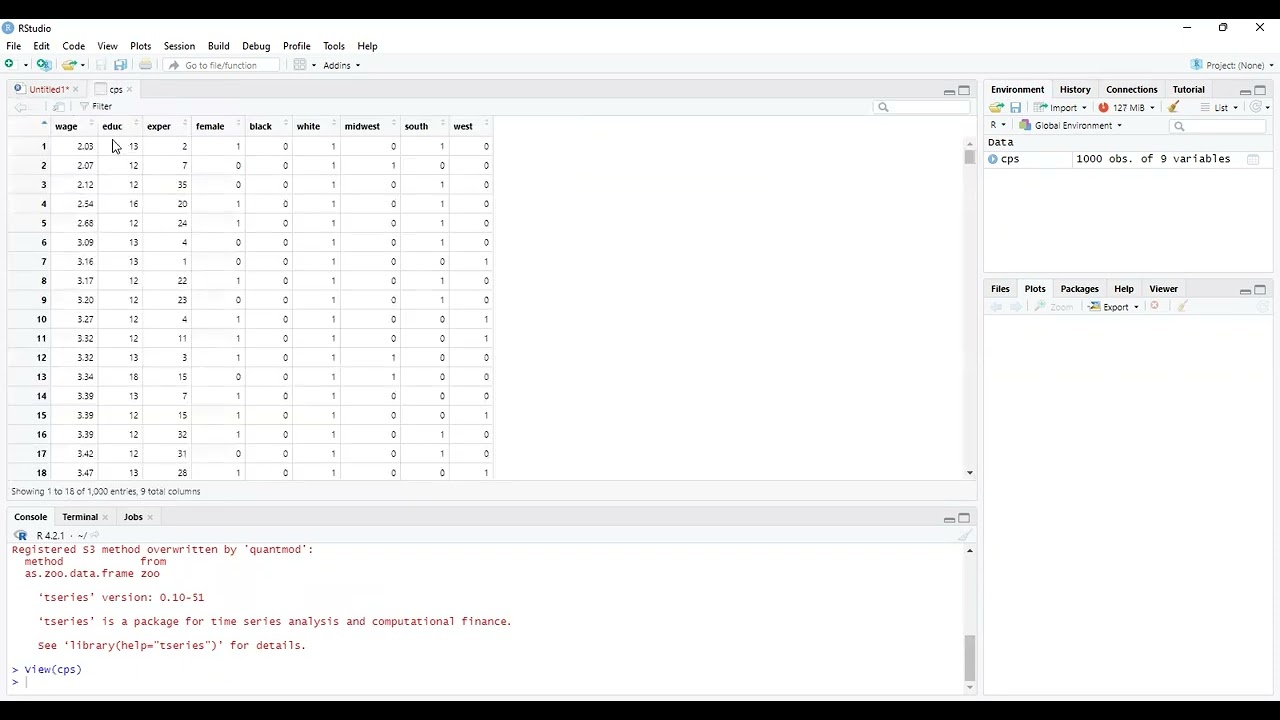Viewport: 1280px width, 720px height.
Task: Switch to the Packages tab
Action: [x=1079, y=289]
